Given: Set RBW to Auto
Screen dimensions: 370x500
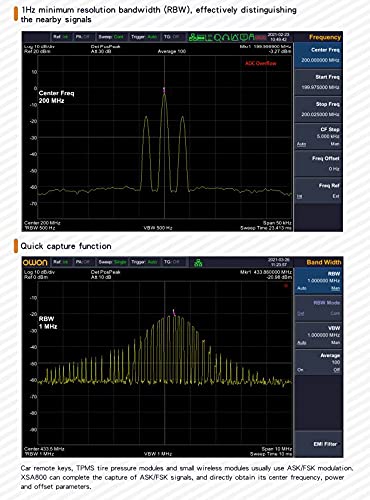Looking at the screenshot, I should click(301, 288).
